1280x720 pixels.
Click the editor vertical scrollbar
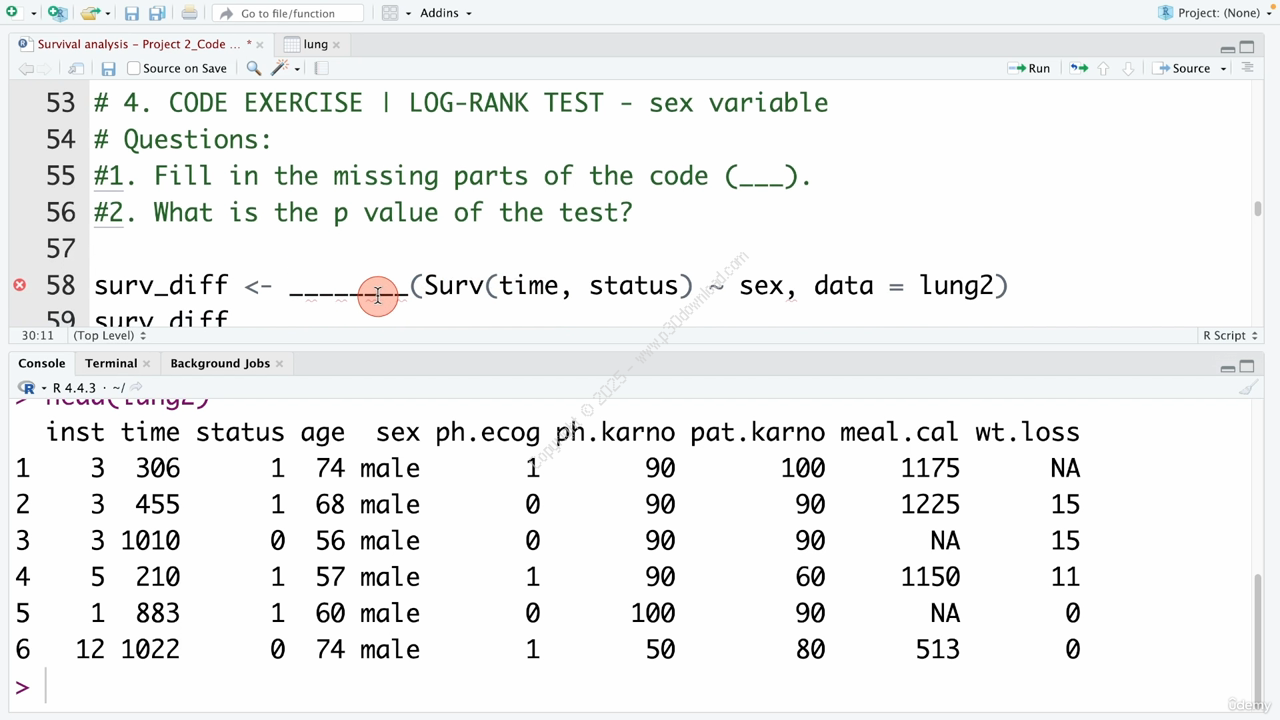1257,209
